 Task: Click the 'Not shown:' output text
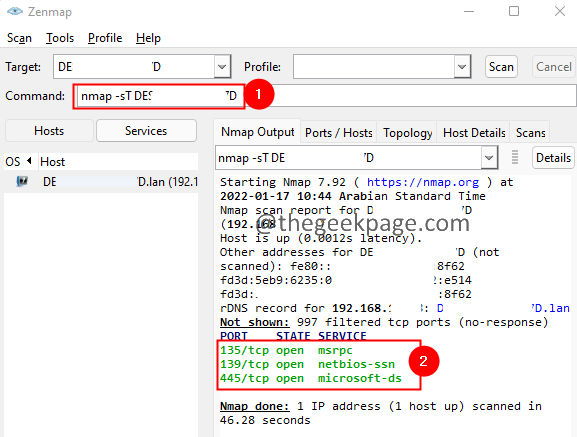coord(255,322)
